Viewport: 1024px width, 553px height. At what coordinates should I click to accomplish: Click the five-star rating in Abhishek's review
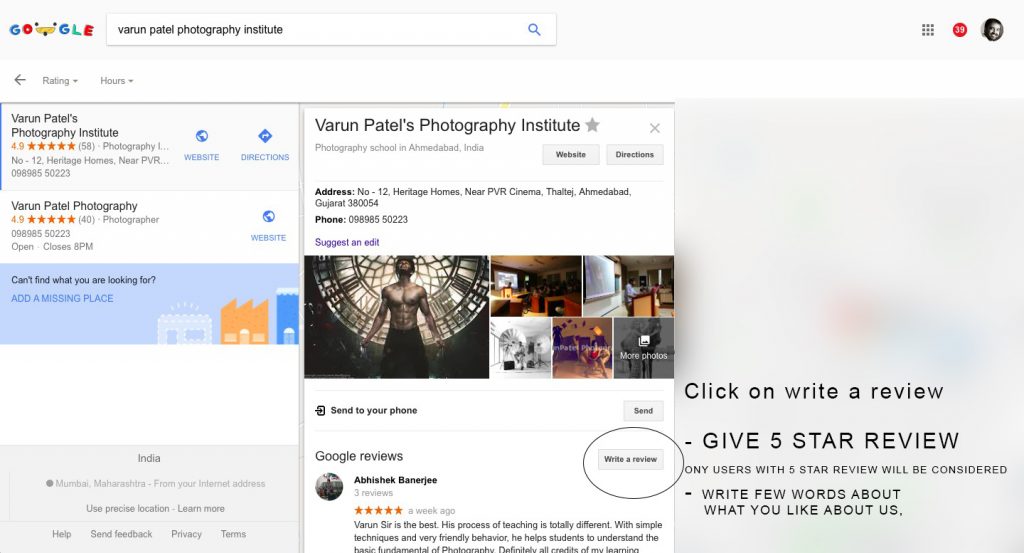(378, 510)
